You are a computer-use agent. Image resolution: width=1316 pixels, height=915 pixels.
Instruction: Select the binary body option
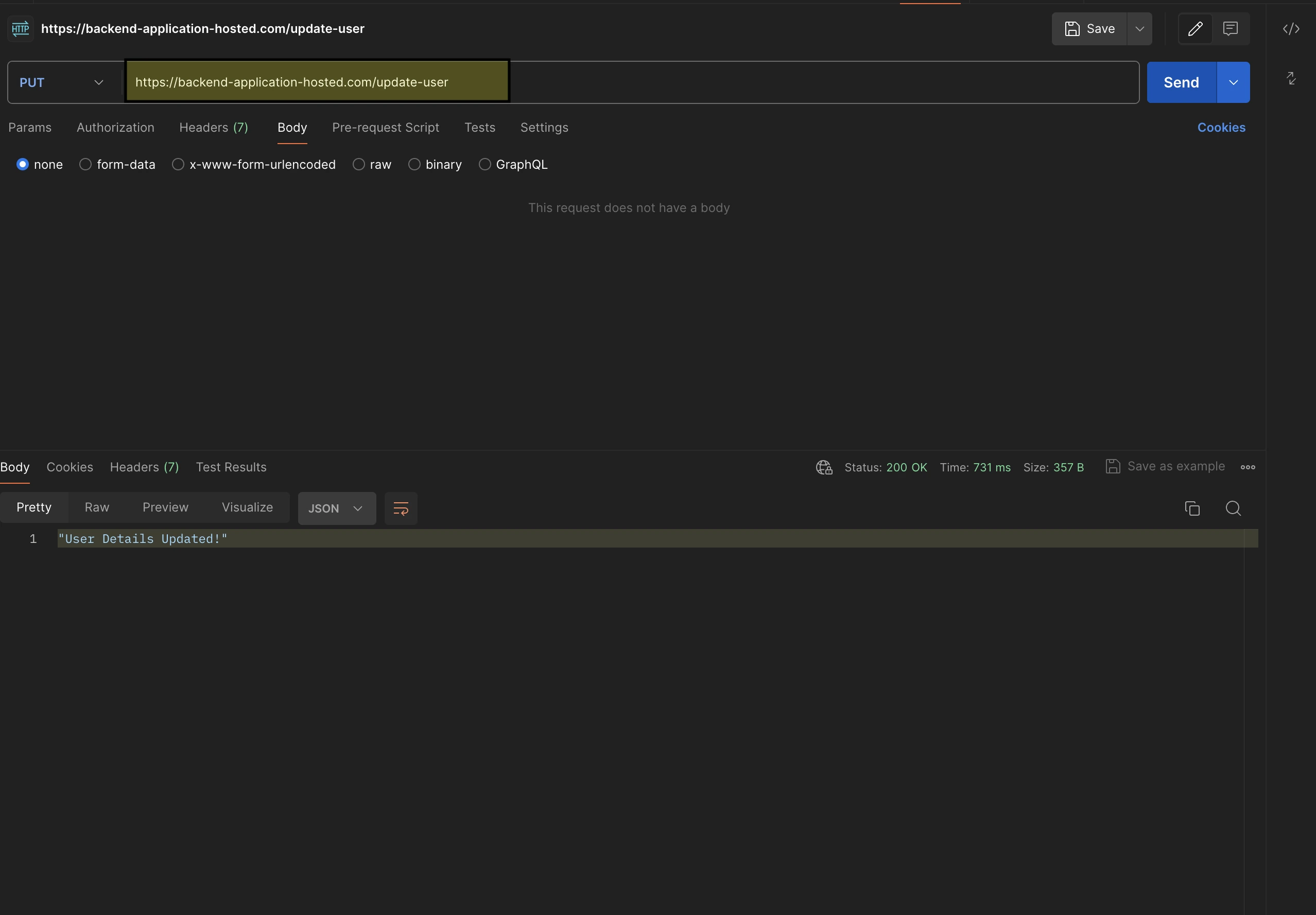pos(414,165)
